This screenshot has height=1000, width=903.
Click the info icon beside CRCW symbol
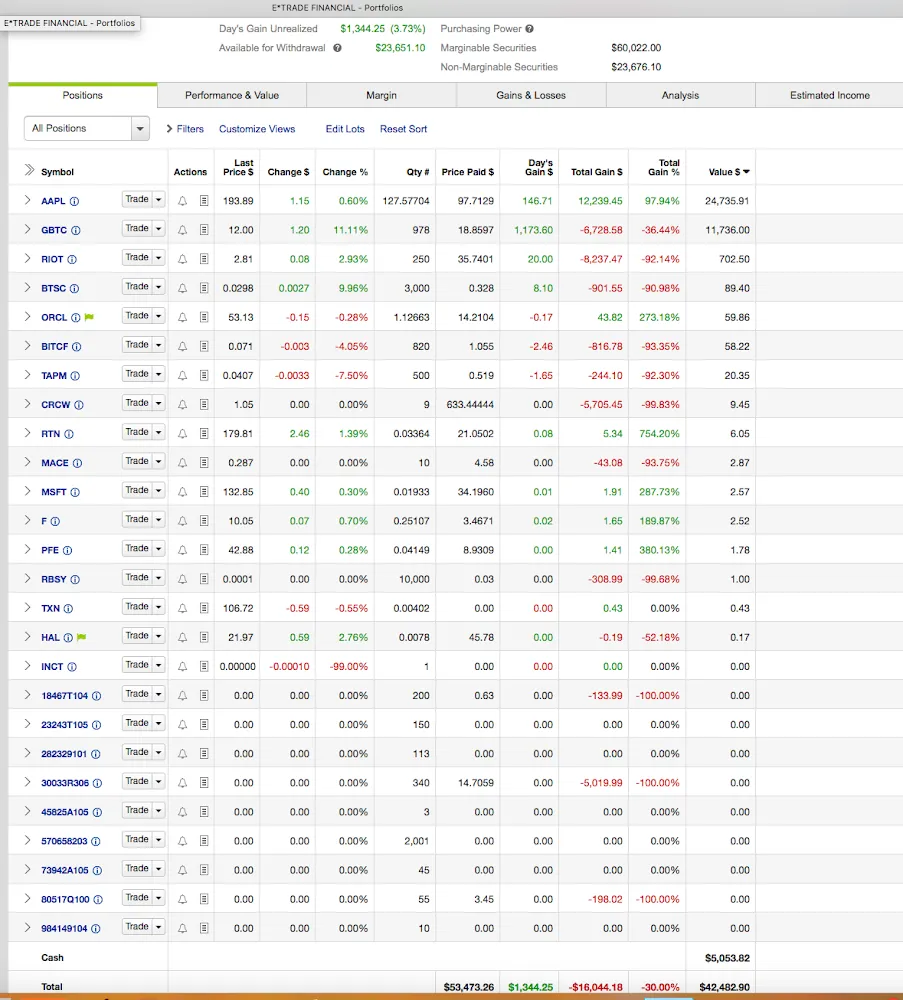[x=78, y=404]
